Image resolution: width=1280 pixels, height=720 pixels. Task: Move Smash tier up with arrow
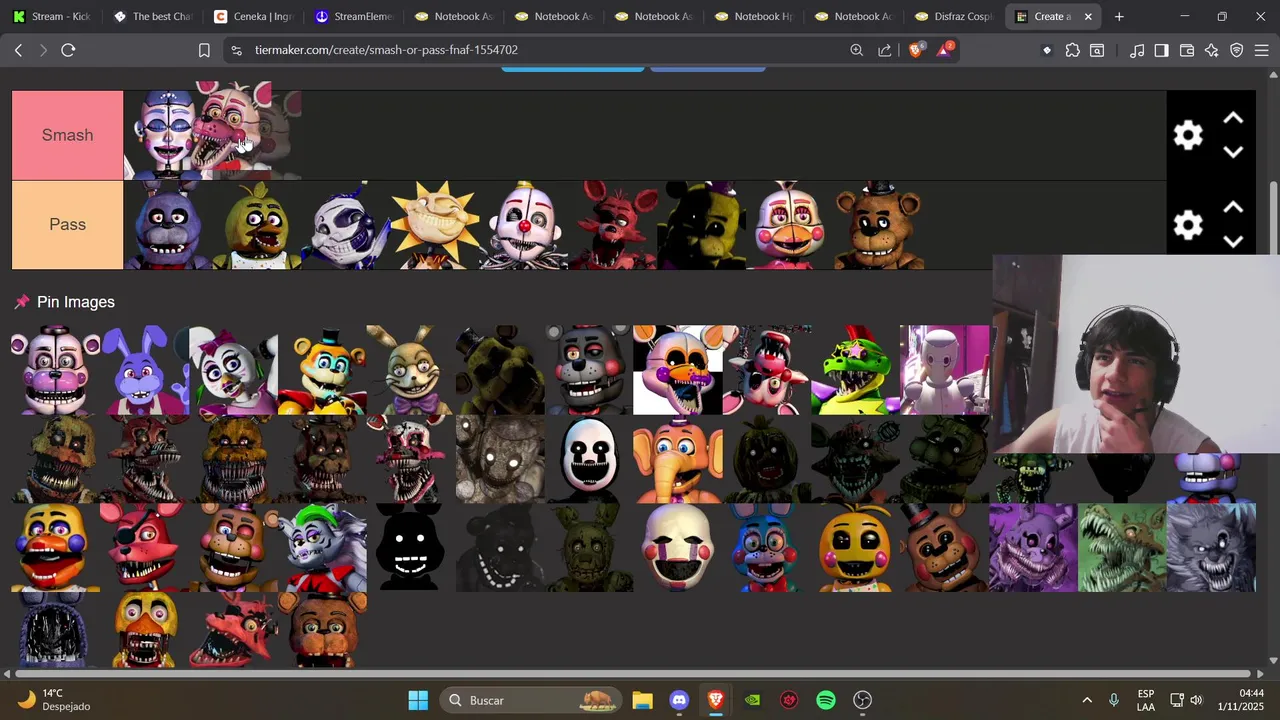tap(1233, 118)
